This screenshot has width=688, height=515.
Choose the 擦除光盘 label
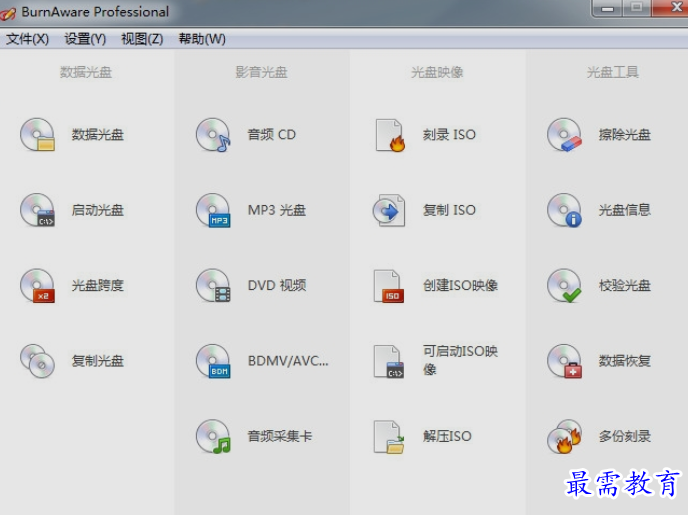tap(624, 135)
